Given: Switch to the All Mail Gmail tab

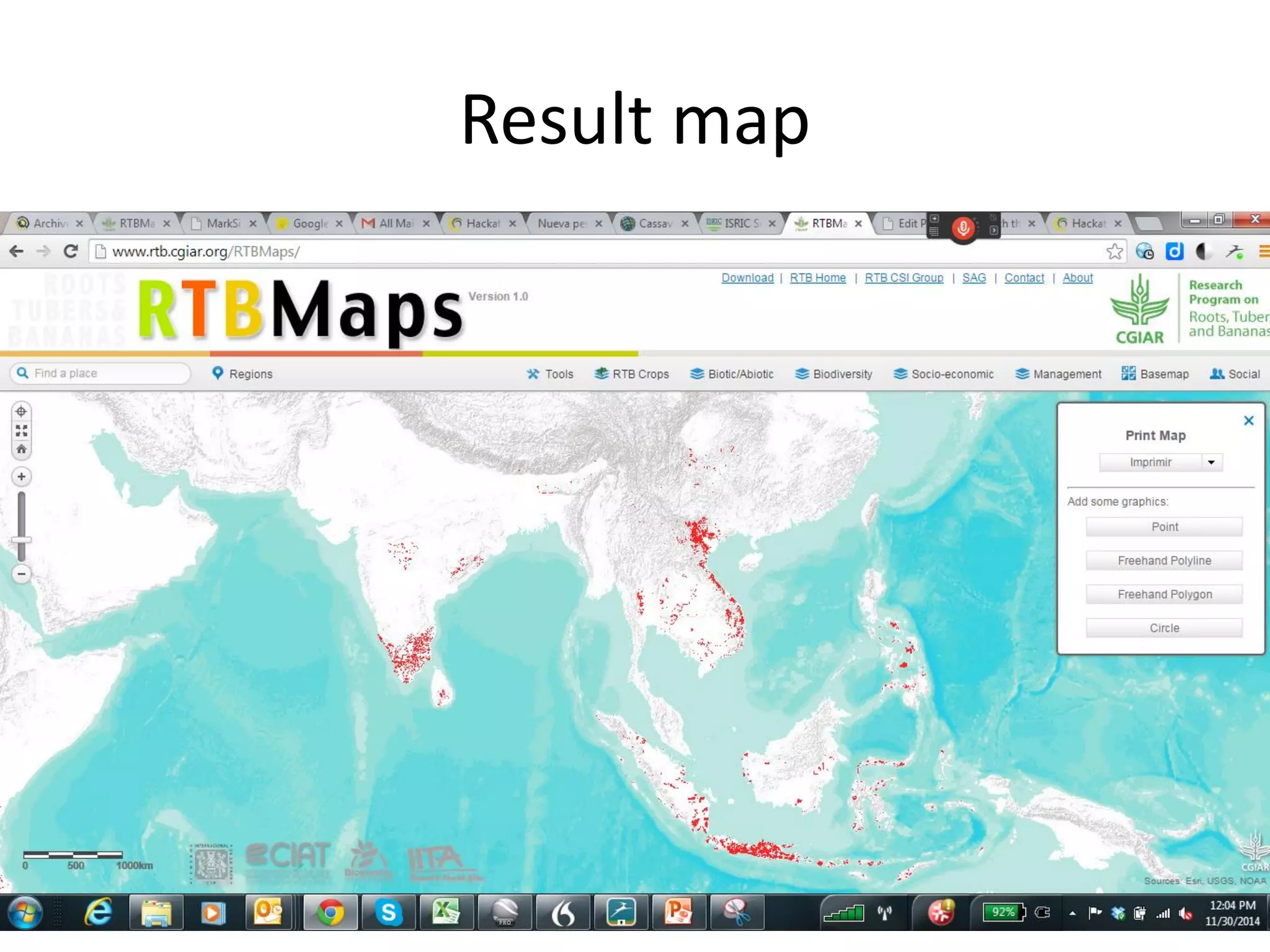Looking at the screenshot, I should click(x=395, y=223).
